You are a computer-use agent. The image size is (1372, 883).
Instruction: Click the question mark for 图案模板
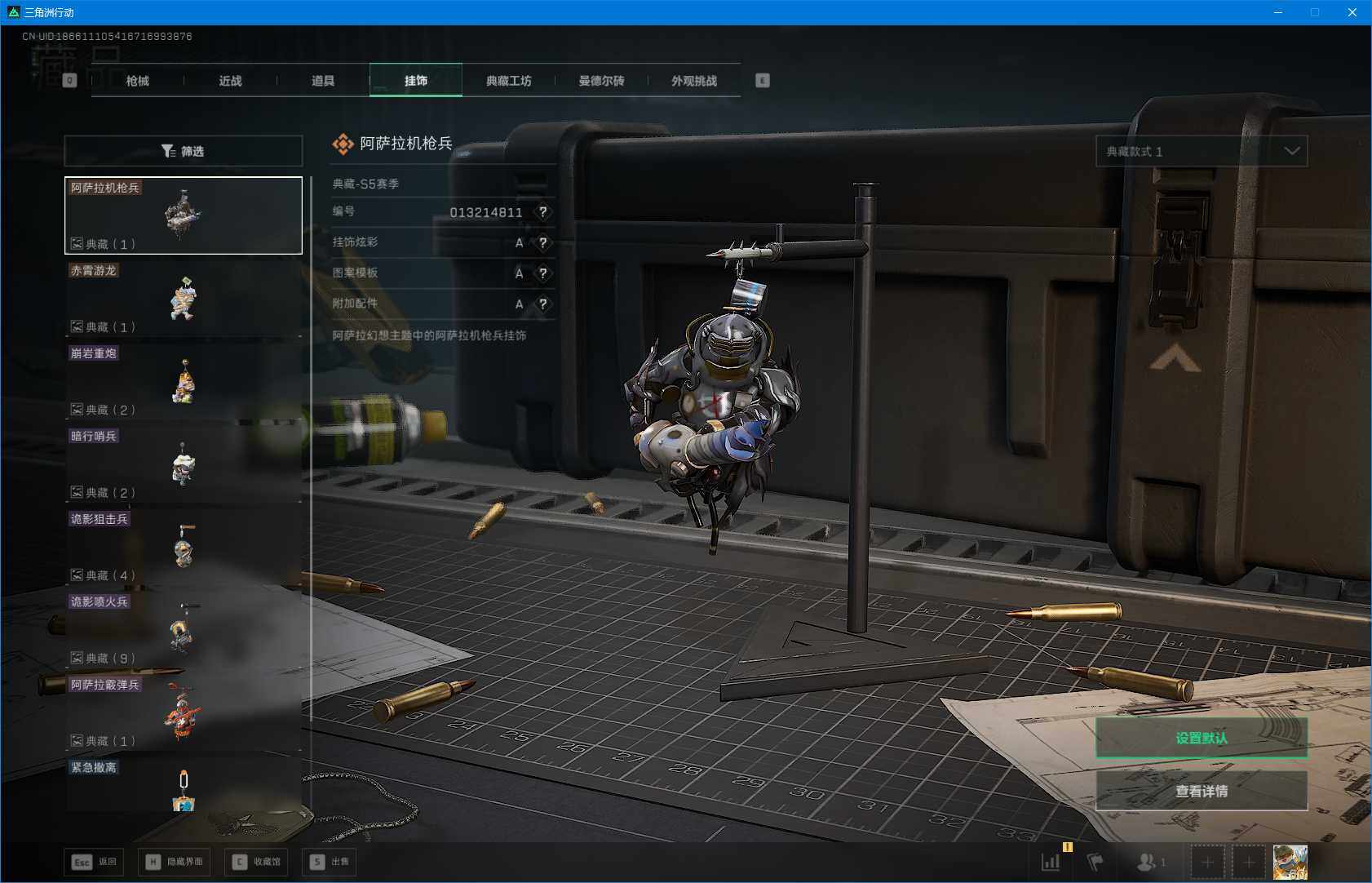(542, 273)
